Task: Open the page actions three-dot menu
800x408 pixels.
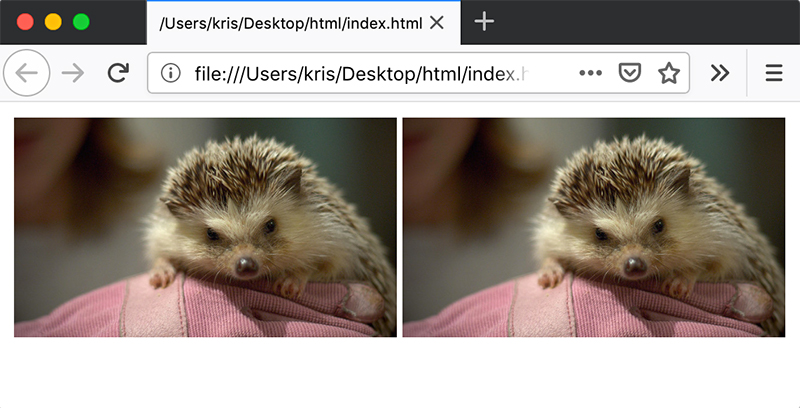Action: click(591, 73)
